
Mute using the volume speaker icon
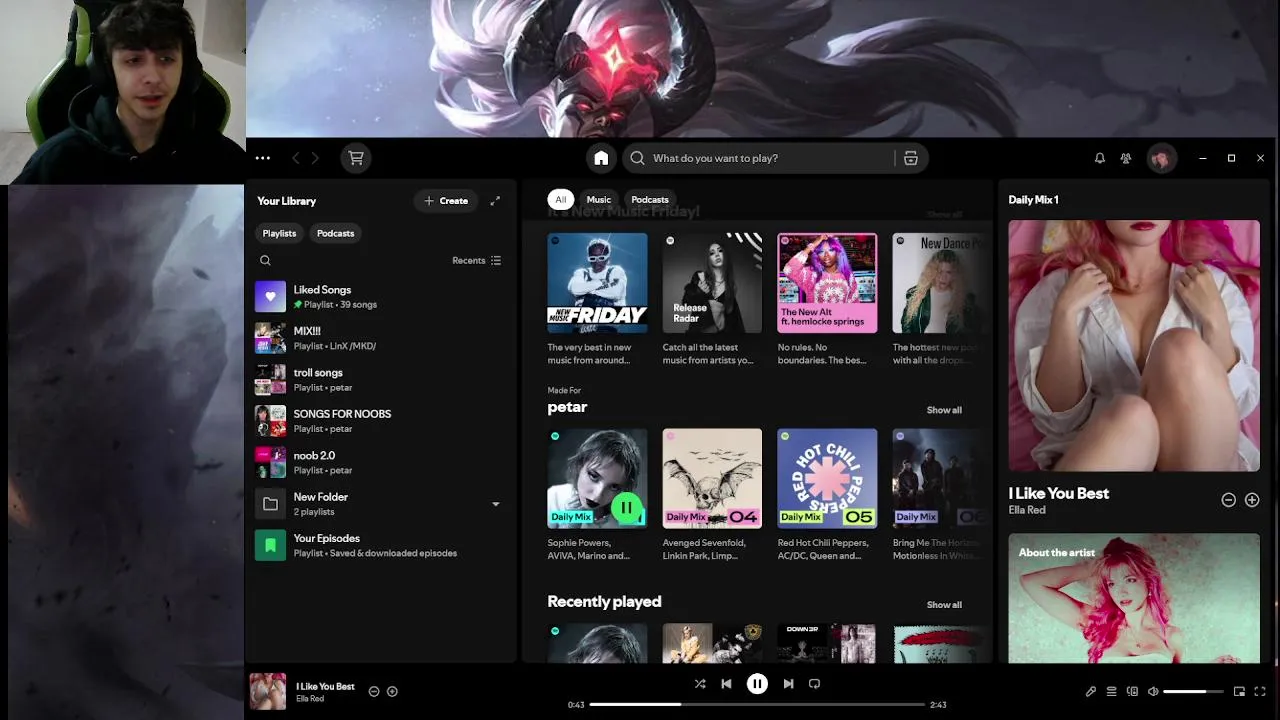pos(1153,691)
